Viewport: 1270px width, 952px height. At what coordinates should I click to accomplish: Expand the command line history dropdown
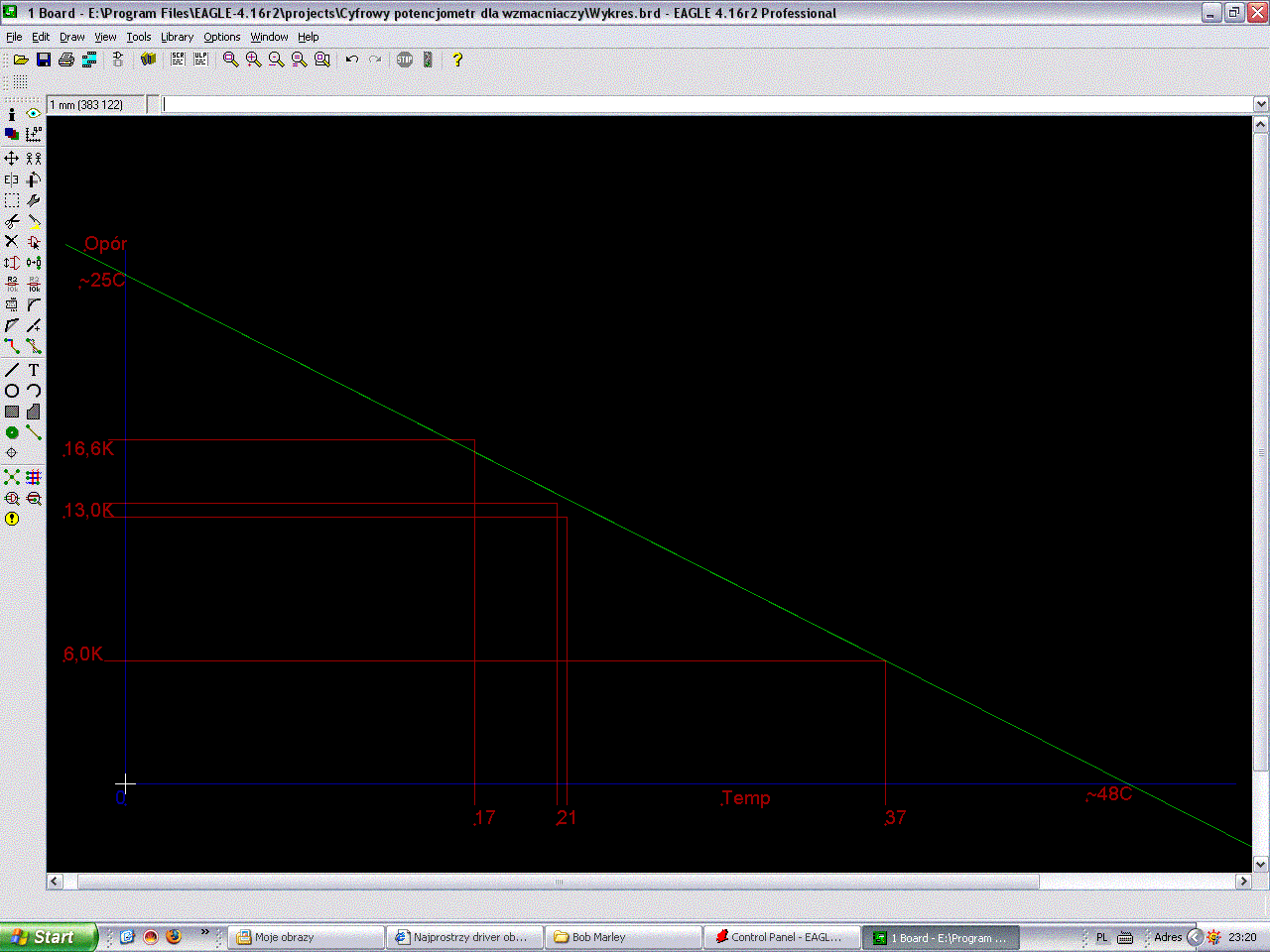coord(1261,104)
